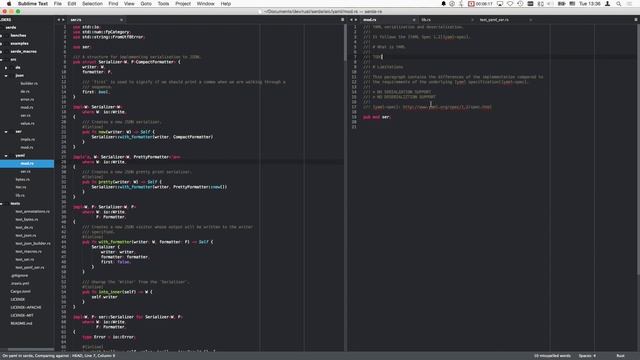Open the user account menu icon
The height and width of the screenshot is (360, 640).
(x=607, y=4)
